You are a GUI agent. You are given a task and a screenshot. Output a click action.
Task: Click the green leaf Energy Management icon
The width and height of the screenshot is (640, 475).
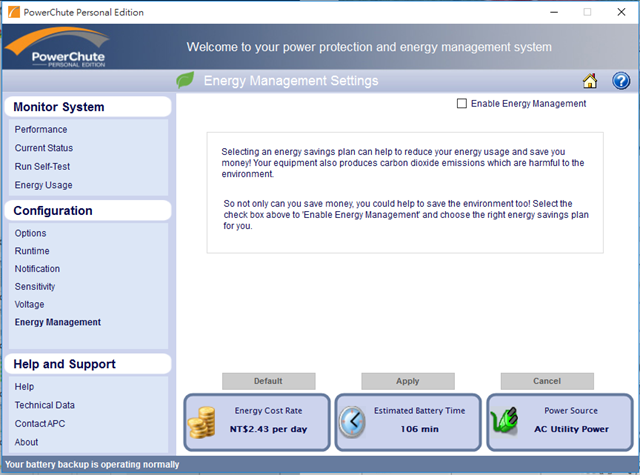click(x=185, y=80)
